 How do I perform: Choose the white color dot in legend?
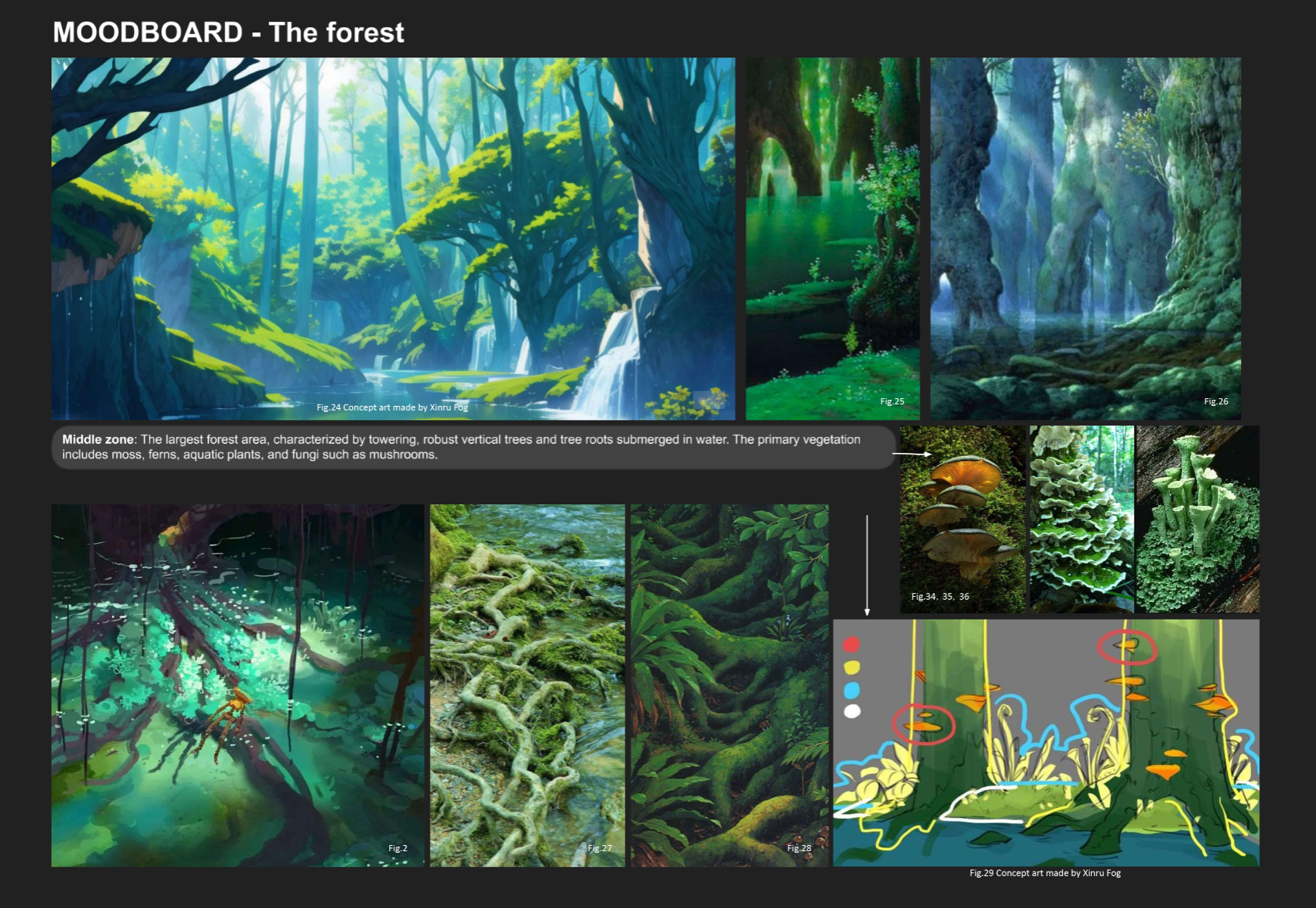(x=852, y=711)
